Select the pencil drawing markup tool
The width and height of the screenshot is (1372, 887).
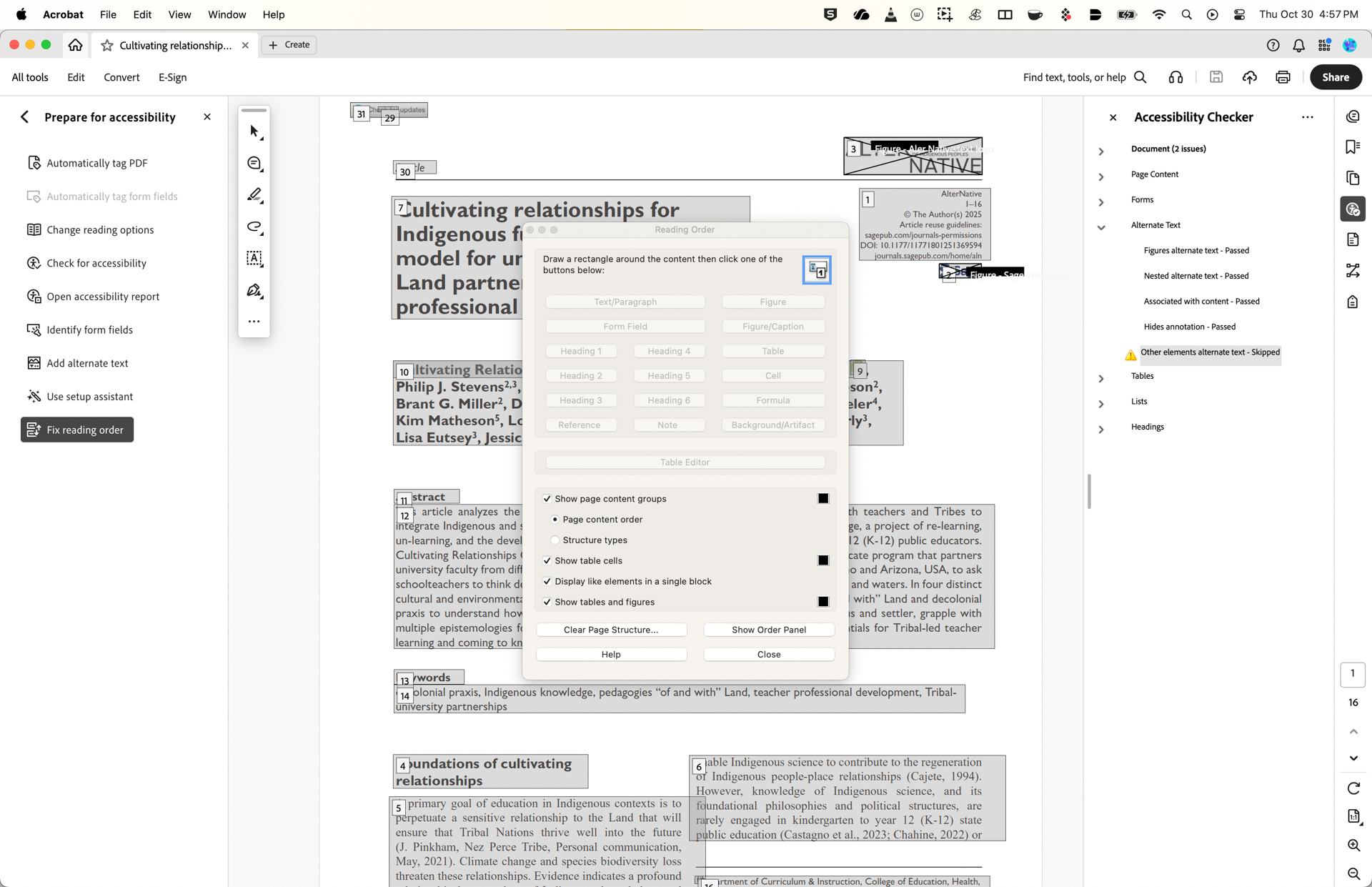(x=254, y=194)
